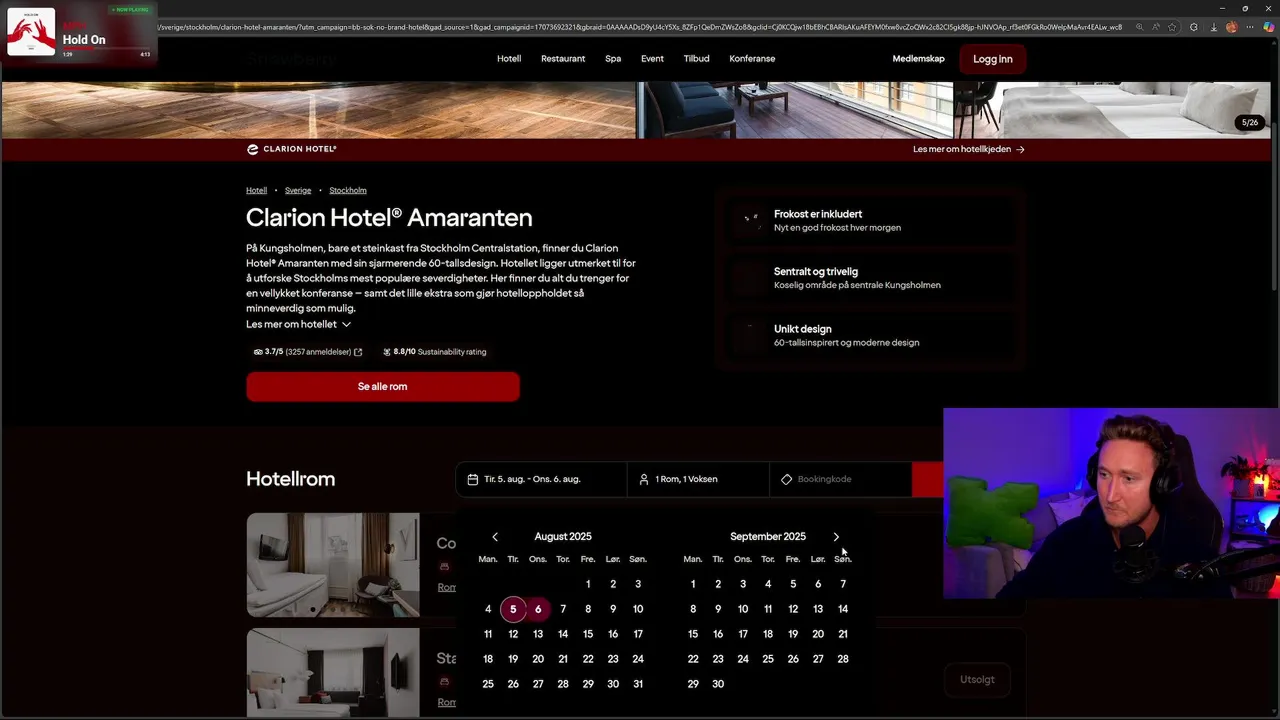
Task: Select September 21 in calendar
Action: click(843, 634)
